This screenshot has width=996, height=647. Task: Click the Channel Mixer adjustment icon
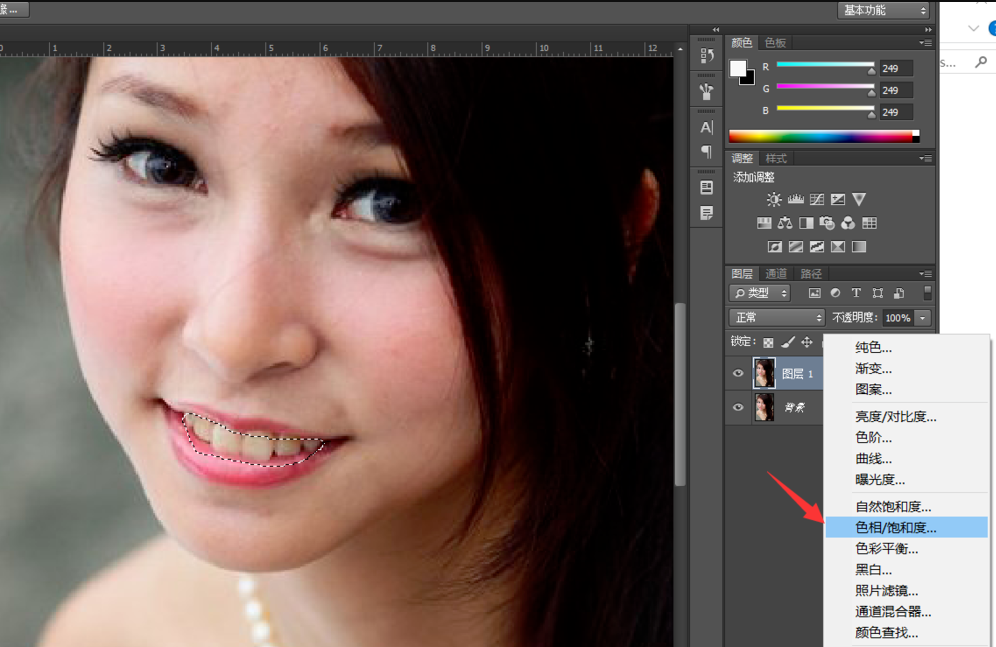pos(848,223)
